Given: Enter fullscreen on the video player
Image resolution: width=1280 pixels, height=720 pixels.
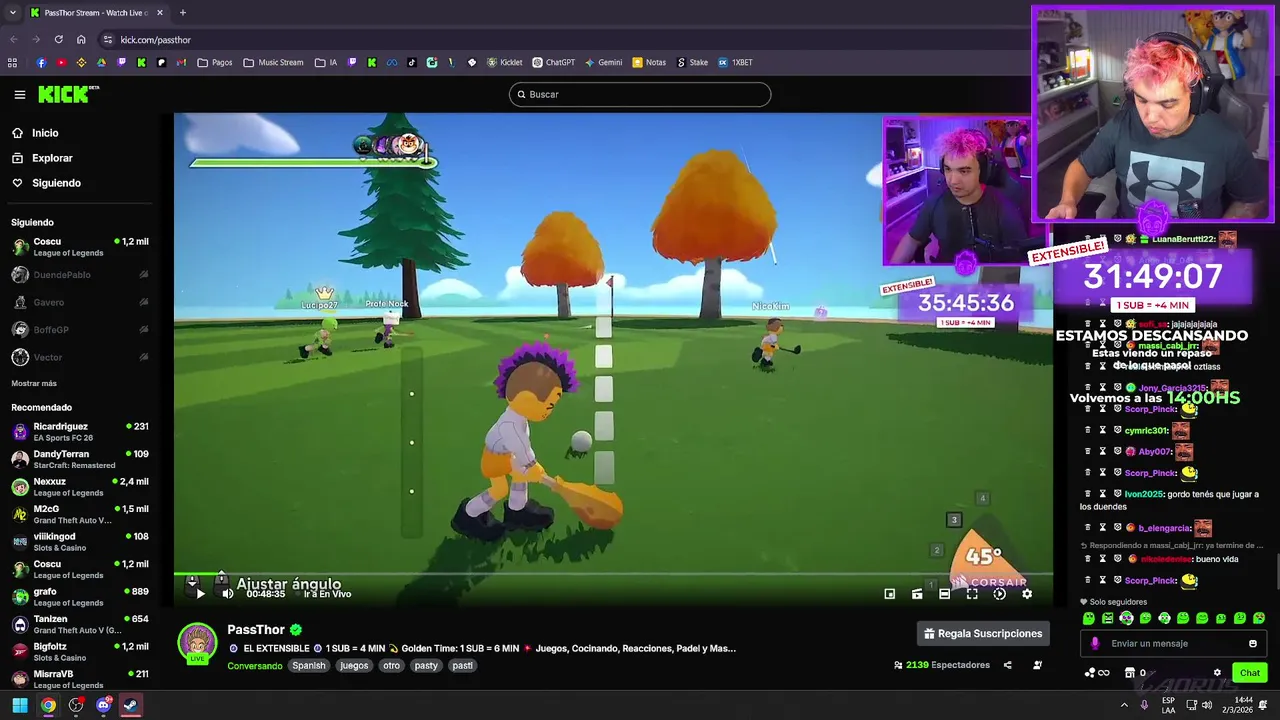Looking at the screenshot, I should coord(972,594).
